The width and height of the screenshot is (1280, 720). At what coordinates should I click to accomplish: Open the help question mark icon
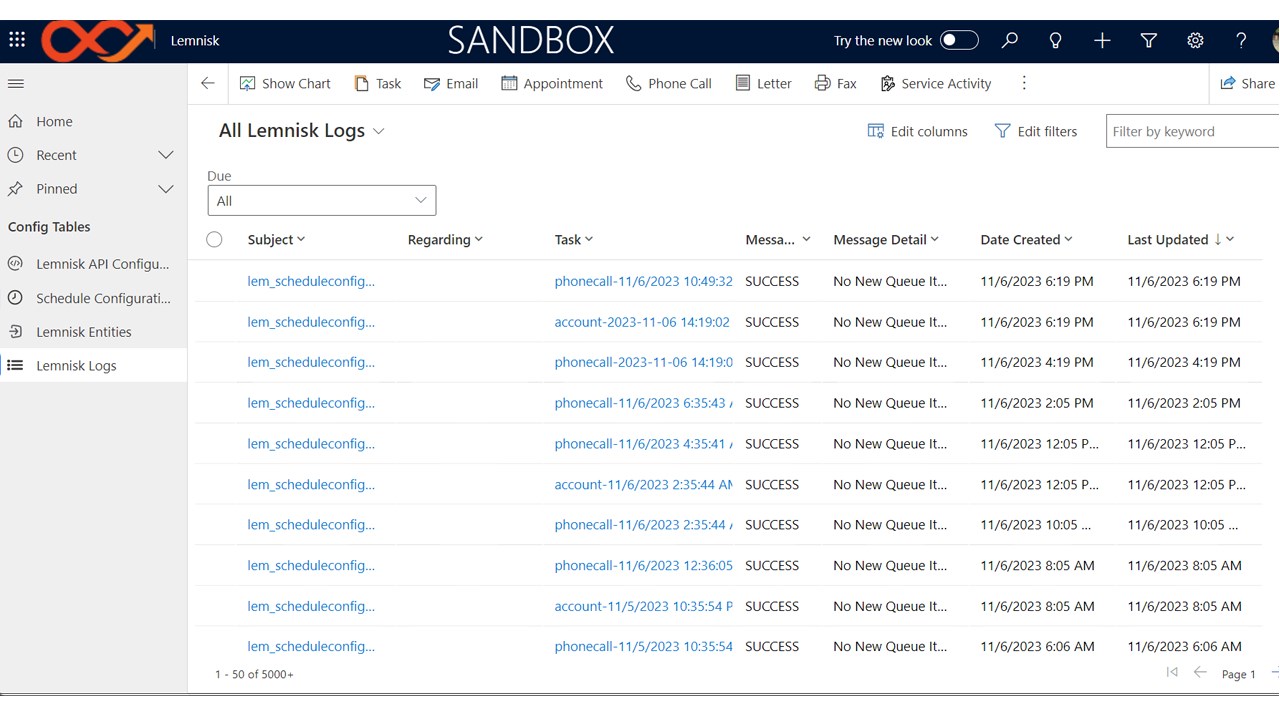click(1241, 40)
